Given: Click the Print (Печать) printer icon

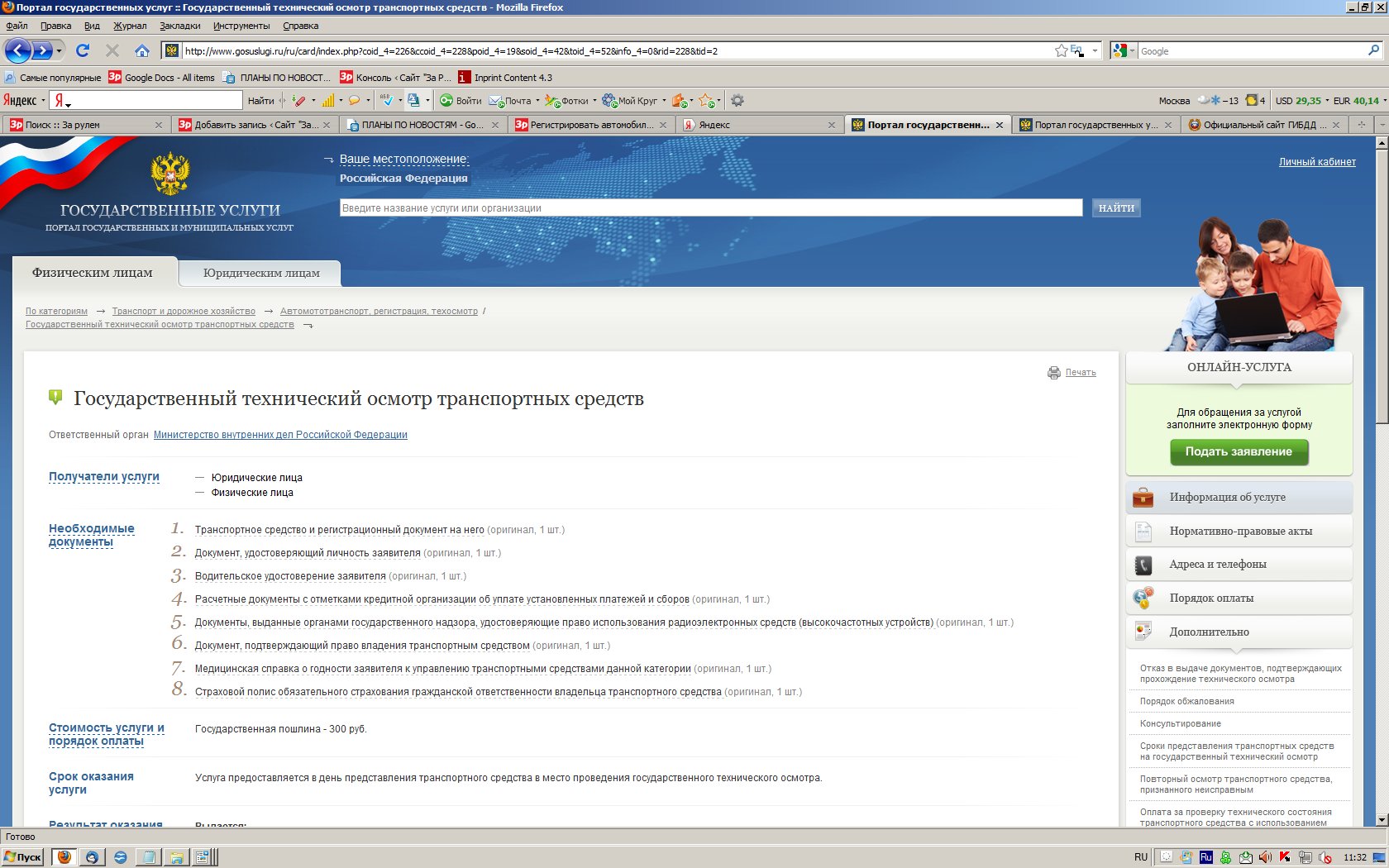Looking at the screenshot, I should pos(1053,373).
